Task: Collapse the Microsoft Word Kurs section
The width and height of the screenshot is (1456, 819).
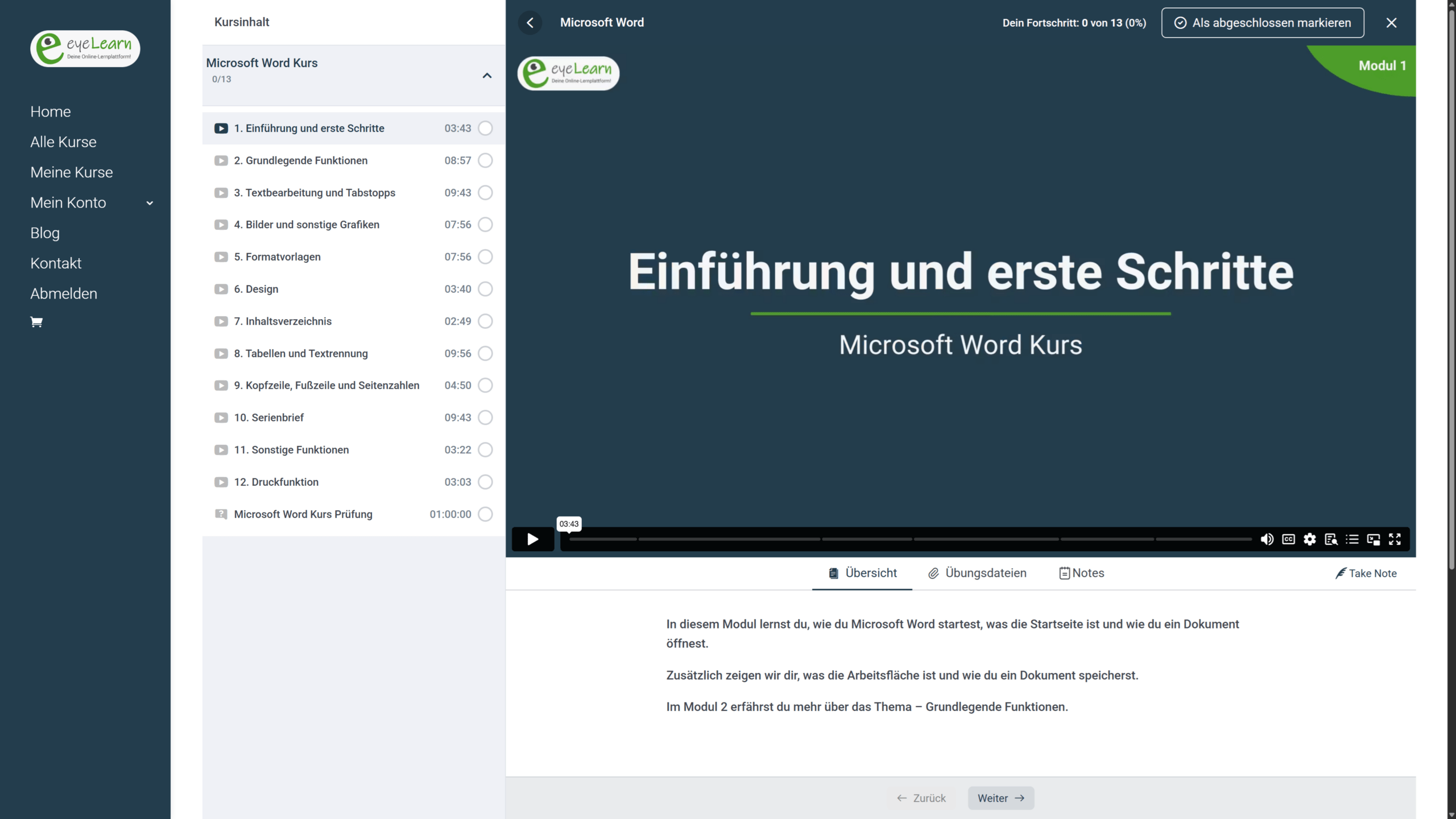Action: pos(487,76)
